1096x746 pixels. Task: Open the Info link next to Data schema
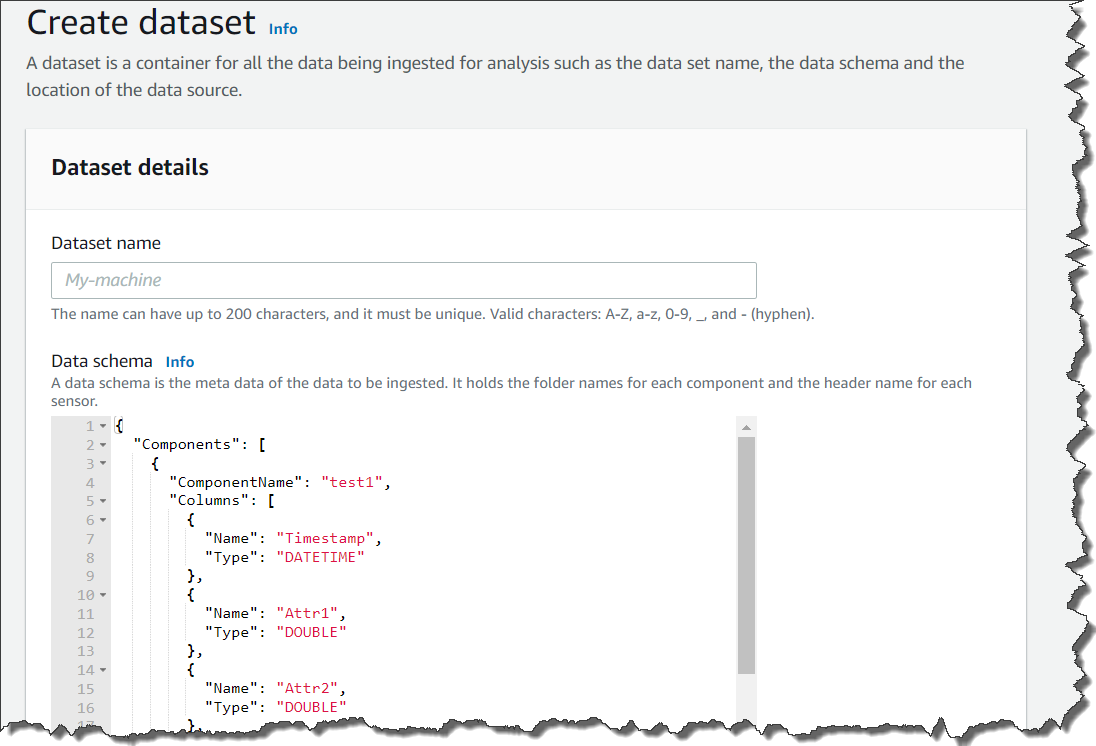coord(180,362)
